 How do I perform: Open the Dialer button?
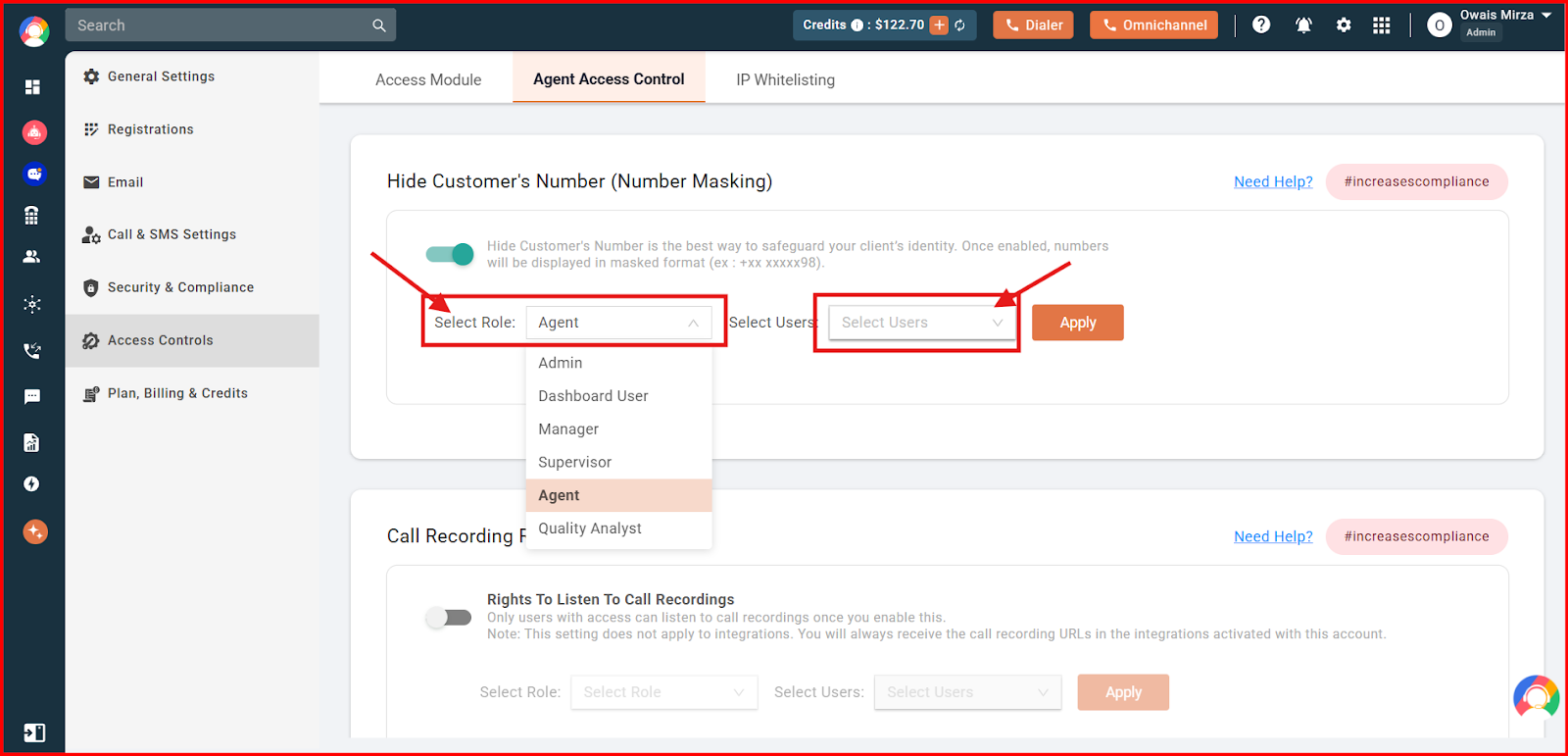(1034, 25)
